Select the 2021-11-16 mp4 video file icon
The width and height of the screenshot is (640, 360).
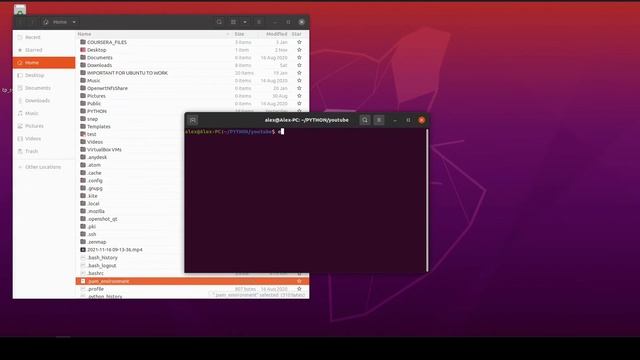[83, 249]
